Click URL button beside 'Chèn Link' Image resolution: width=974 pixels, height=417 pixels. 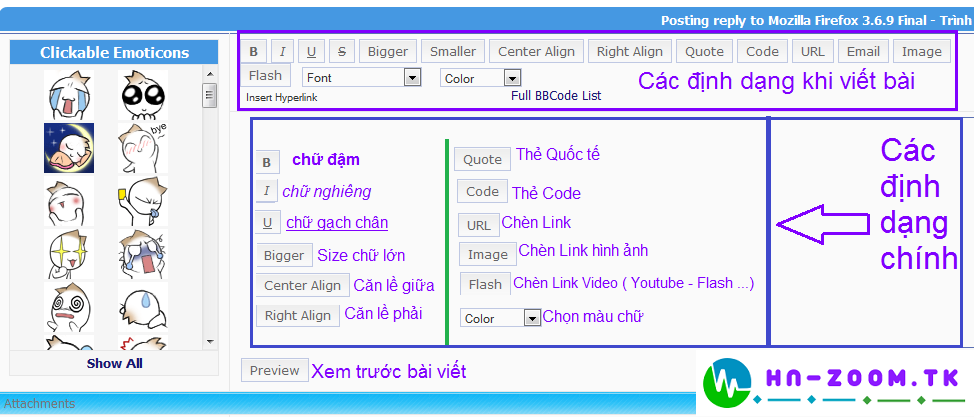pos(479,226)
